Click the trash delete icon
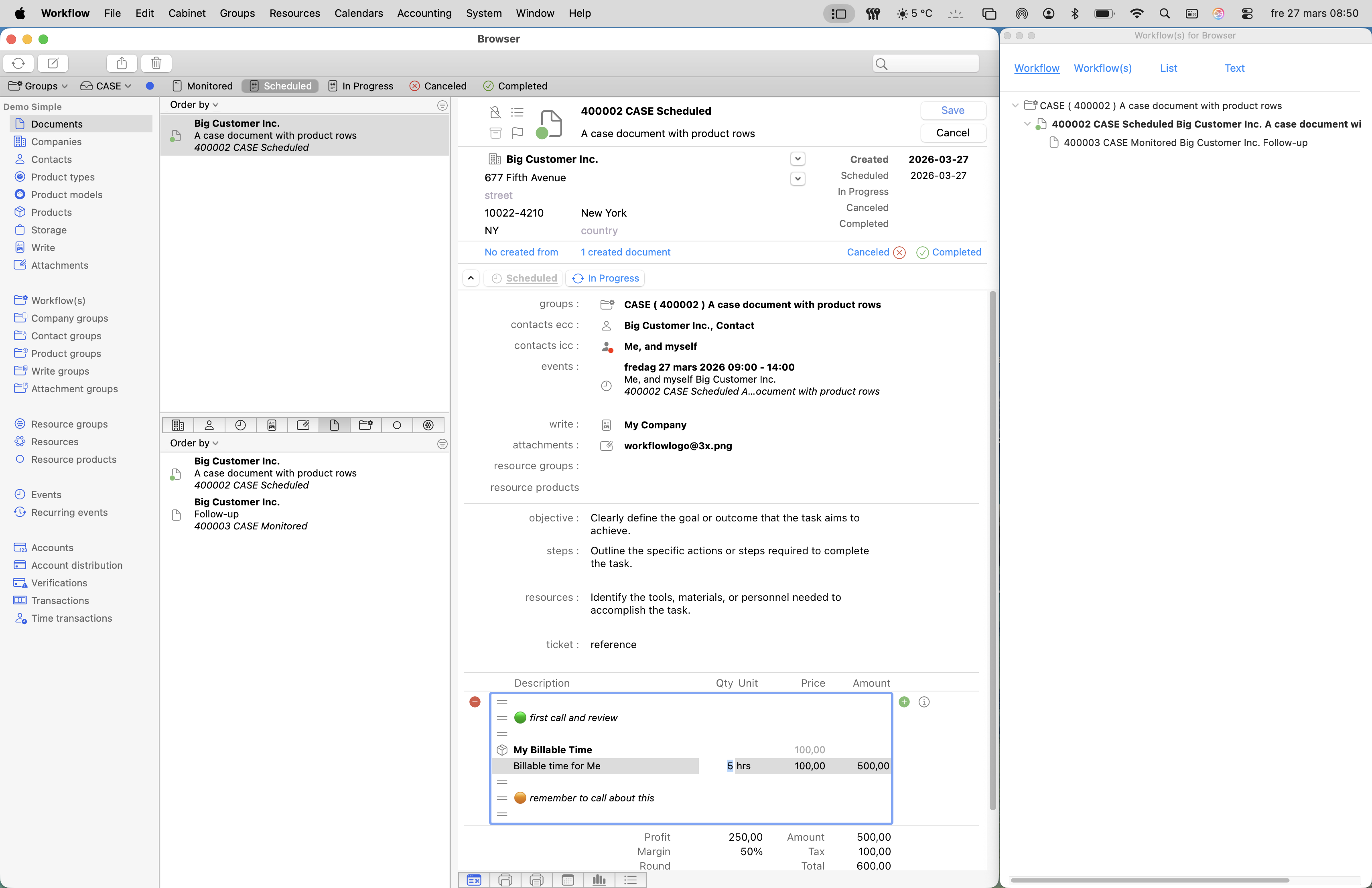Screen dimensions: 1372x888 156,63
